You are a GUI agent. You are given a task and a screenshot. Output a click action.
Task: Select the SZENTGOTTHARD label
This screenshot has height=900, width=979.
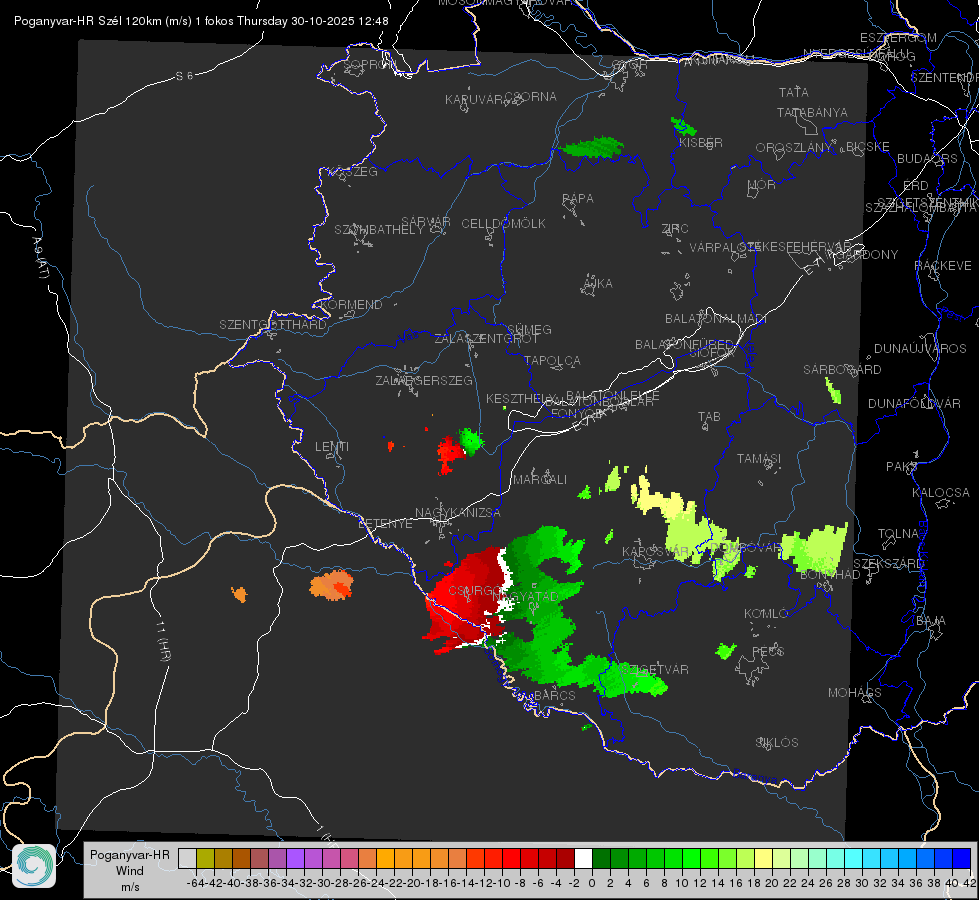[x=273, y=325]
